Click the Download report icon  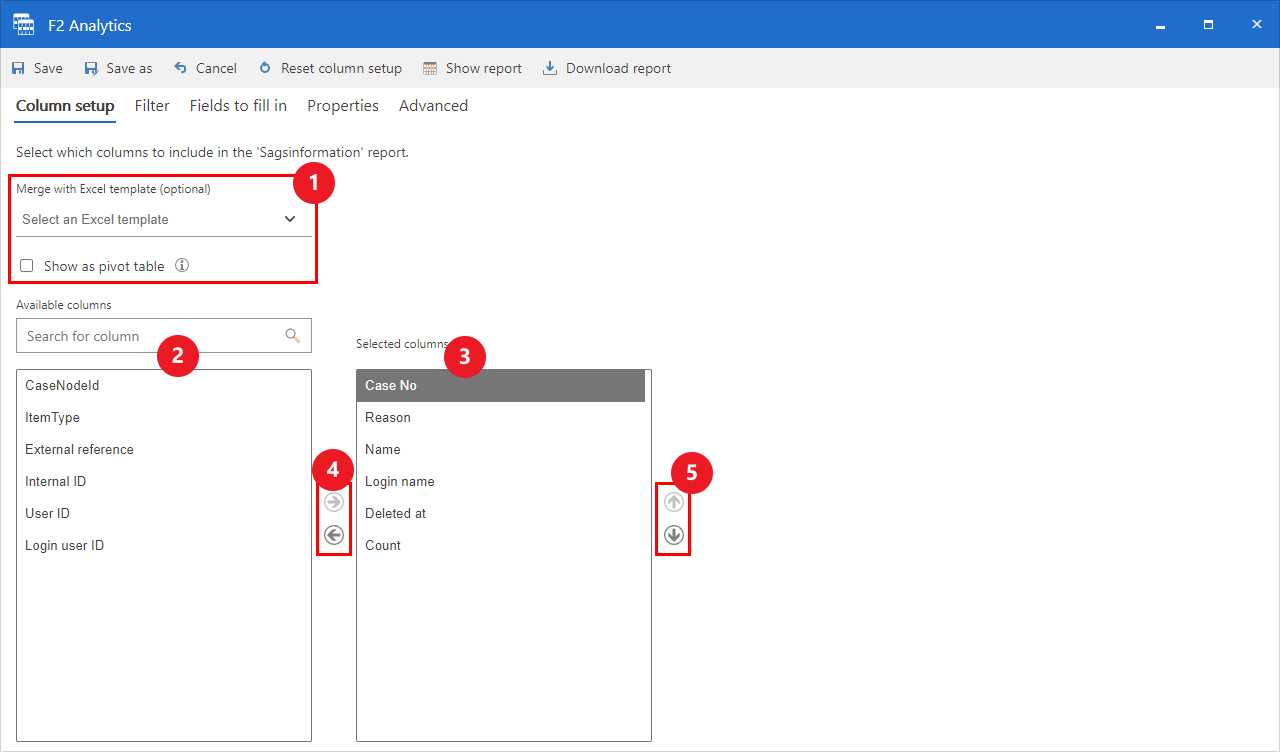click(x=549, y=69)
